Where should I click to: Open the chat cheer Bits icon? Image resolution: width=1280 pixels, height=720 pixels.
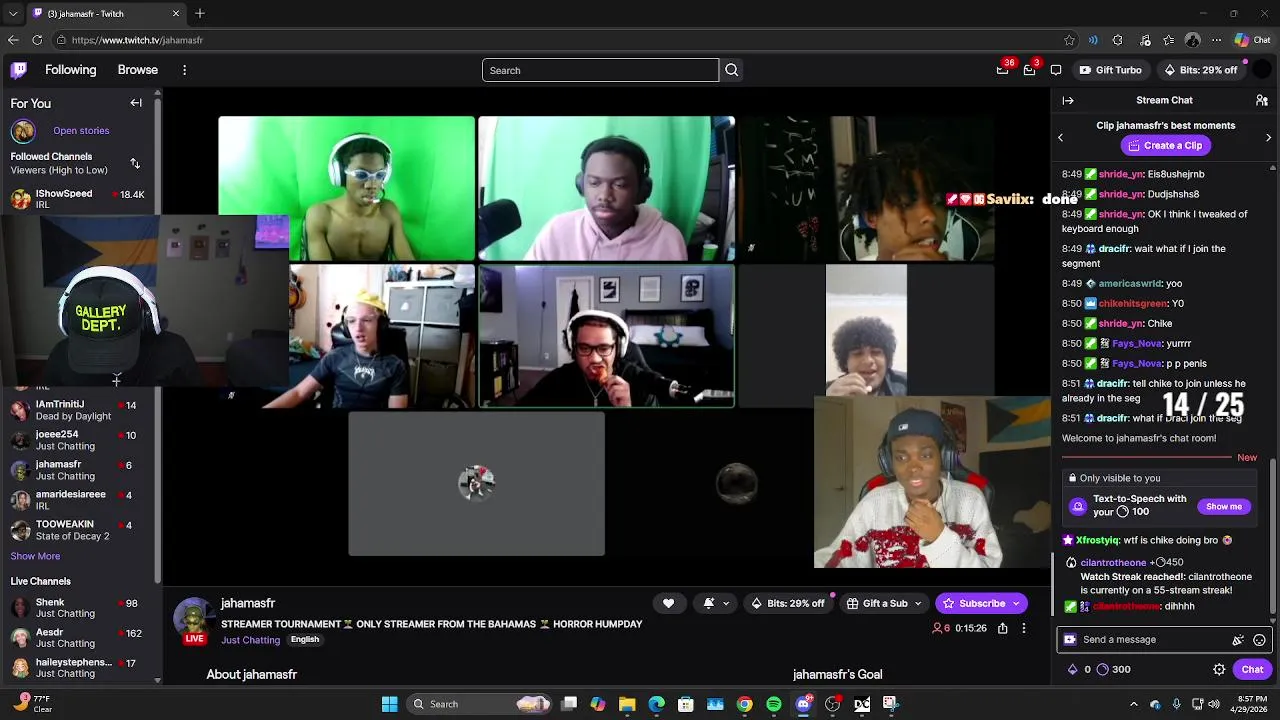point(1238,640)
